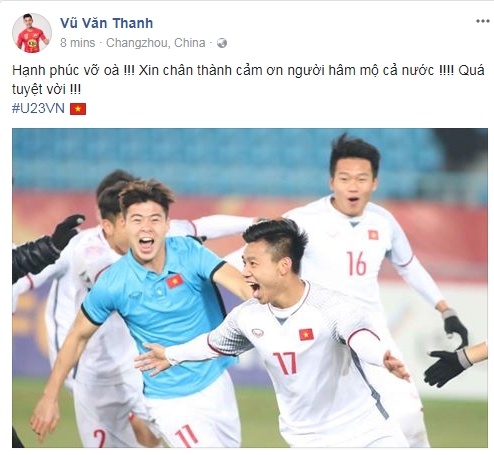494x455 pixels.
Task: Click the flag badge on jersey 17
Action: 306,334
